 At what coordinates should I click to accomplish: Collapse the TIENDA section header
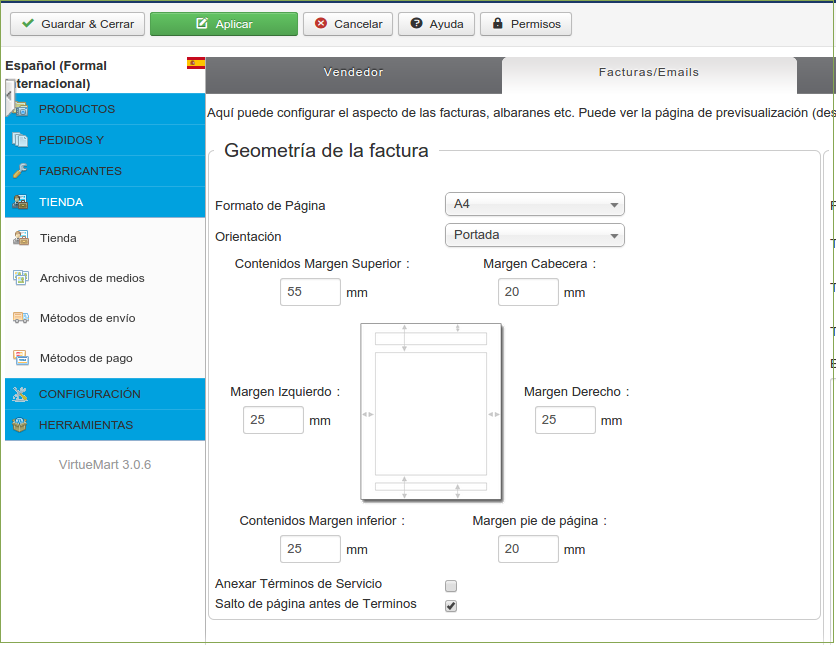[x=105, y=202]
